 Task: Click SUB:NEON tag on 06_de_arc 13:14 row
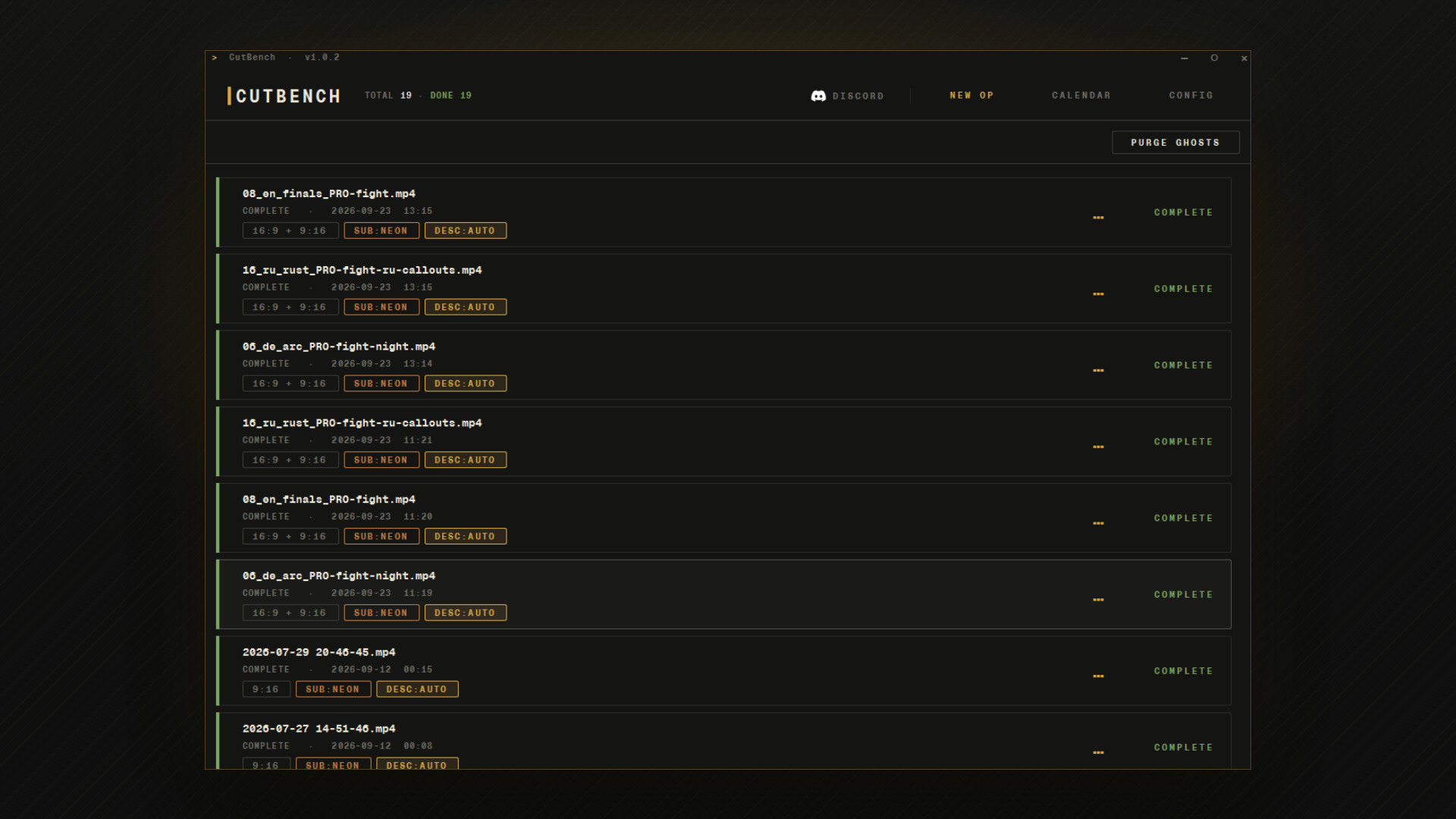tap(381, 384)
